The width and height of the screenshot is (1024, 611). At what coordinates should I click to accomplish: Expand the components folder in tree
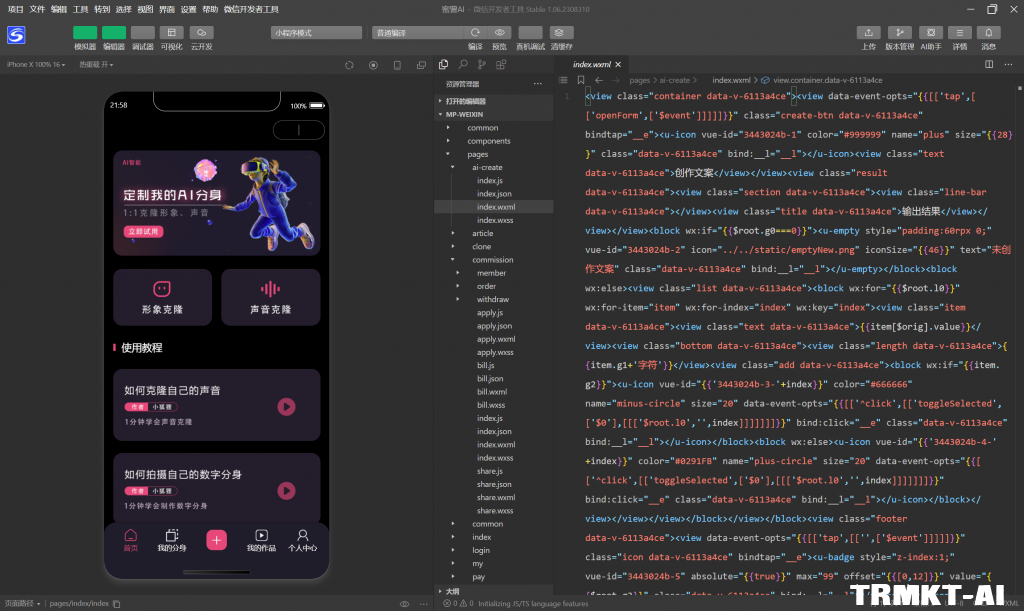488,141
